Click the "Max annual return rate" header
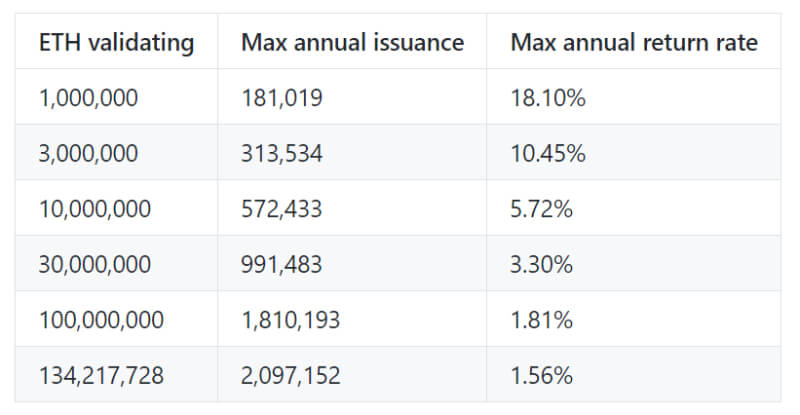Image resolution: width=800 pixels, height=415 pixels. [633, 42]
